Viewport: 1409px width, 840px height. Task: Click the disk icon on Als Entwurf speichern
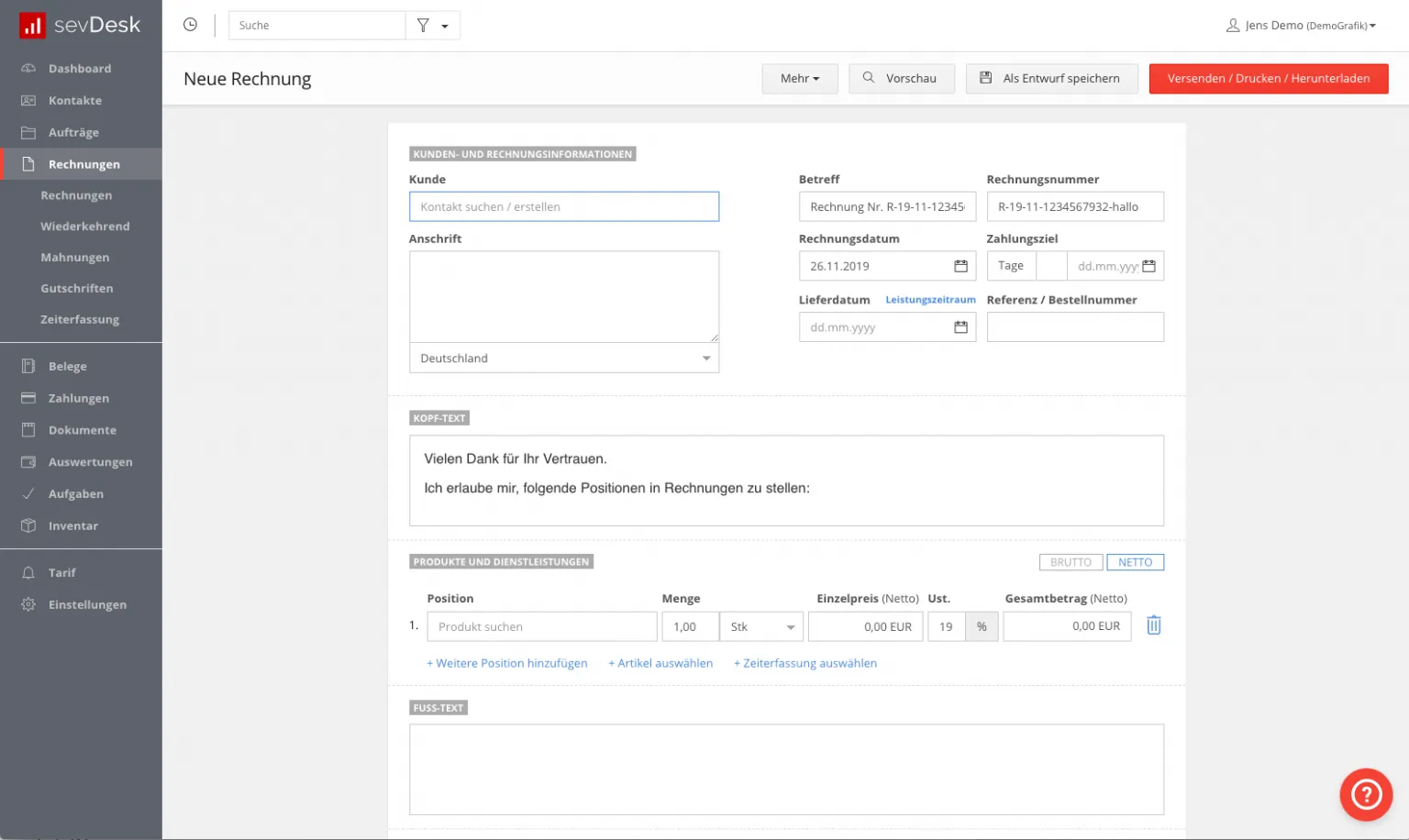point(986,78)
